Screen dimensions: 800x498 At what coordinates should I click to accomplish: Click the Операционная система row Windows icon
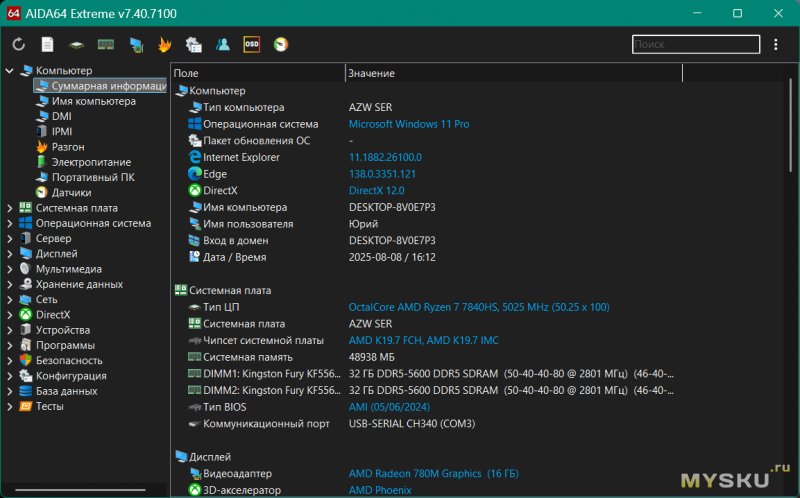coord(194,124)
